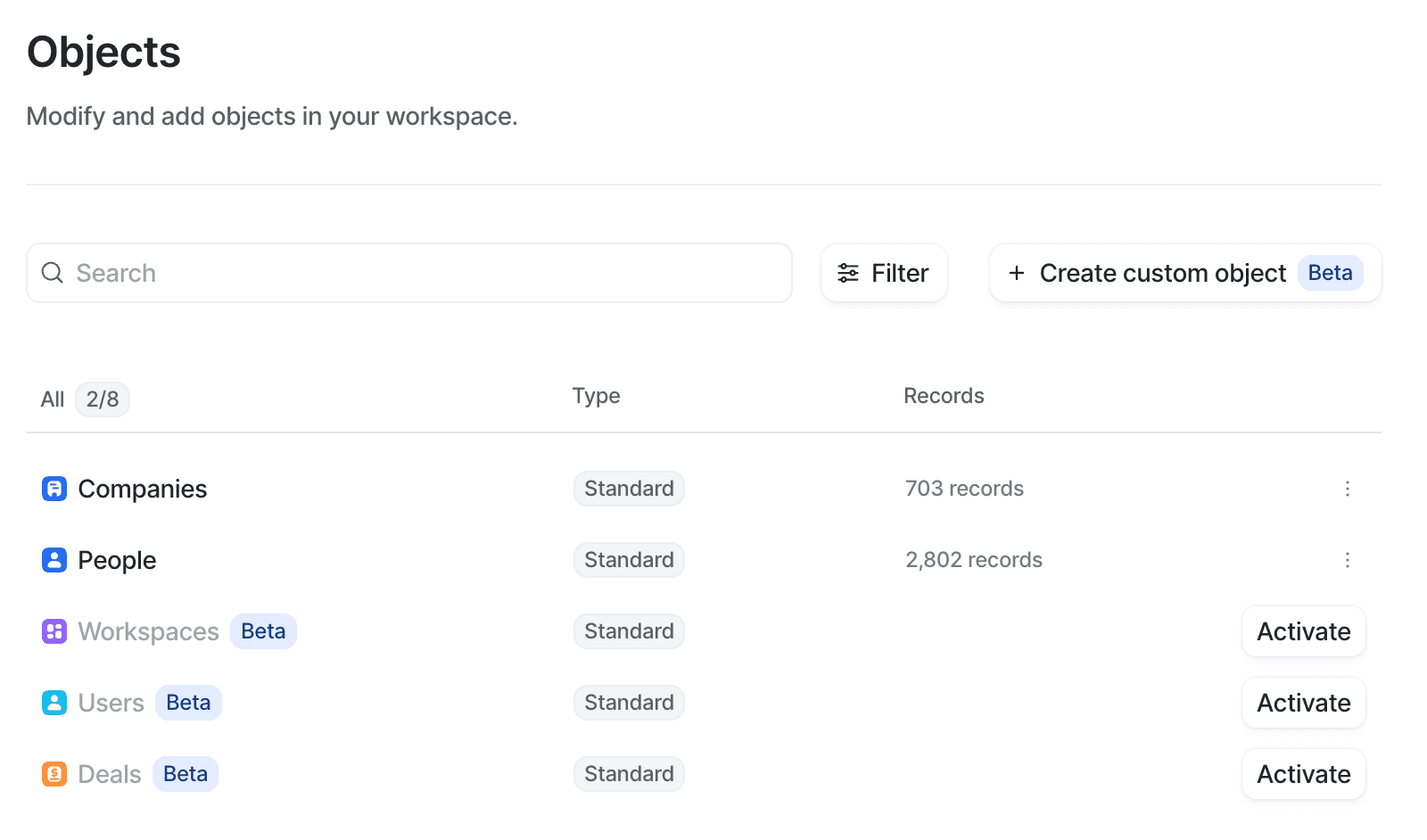The width and height of the screenshot is (1427, 840).
Task: Activate the Deals object
Action: [x=1303, y=774]
